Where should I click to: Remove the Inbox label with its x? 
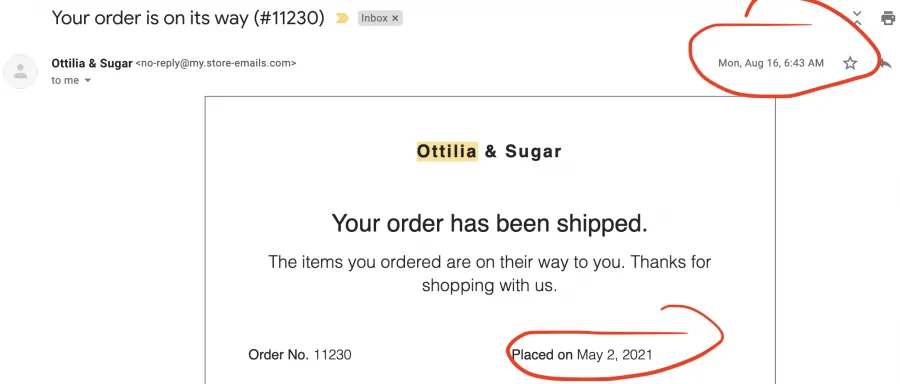[395, 18]
